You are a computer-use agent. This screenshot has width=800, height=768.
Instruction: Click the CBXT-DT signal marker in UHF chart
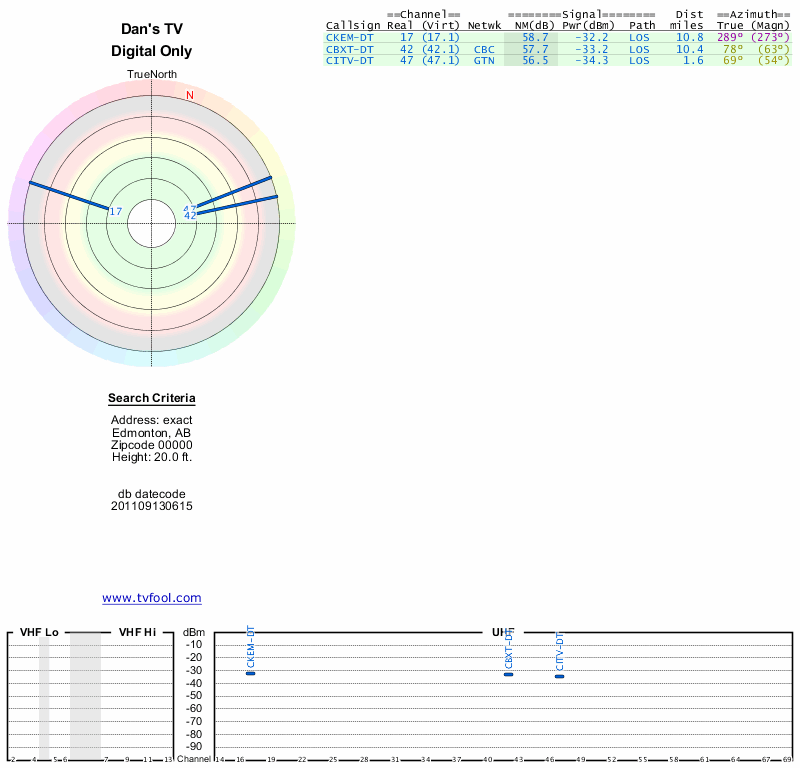(509, 674)
